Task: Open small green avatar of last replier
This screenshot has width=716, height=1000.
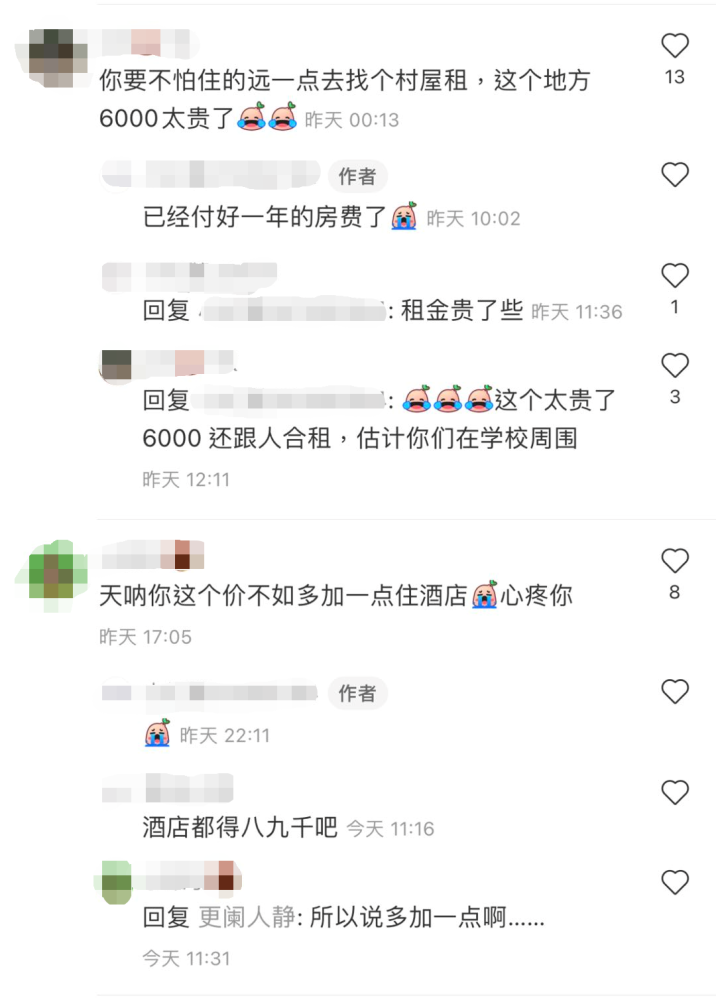Action: click(x=116, y=883)
